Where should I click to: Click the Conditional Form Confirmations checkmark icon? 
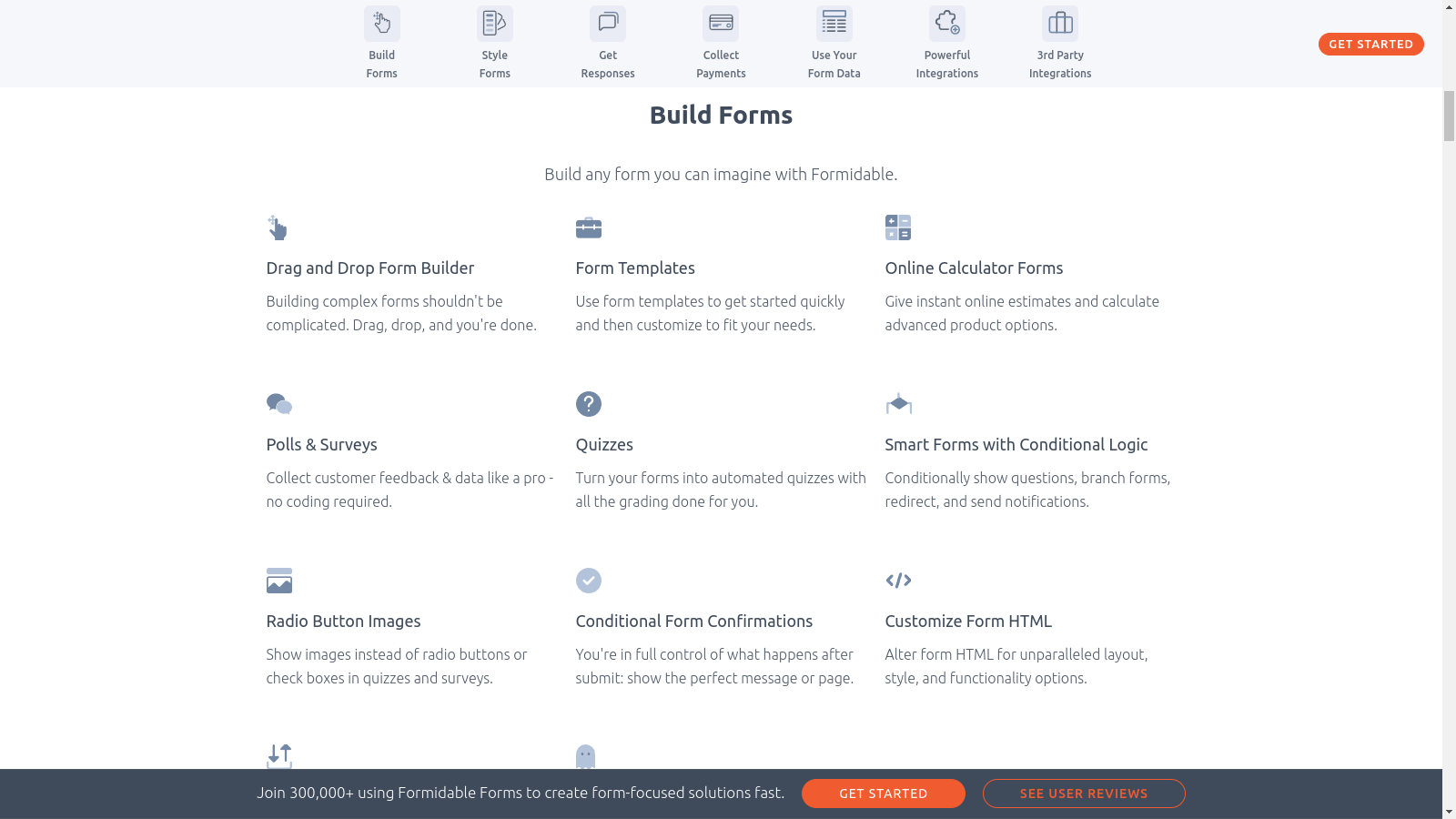pos(589,581)
